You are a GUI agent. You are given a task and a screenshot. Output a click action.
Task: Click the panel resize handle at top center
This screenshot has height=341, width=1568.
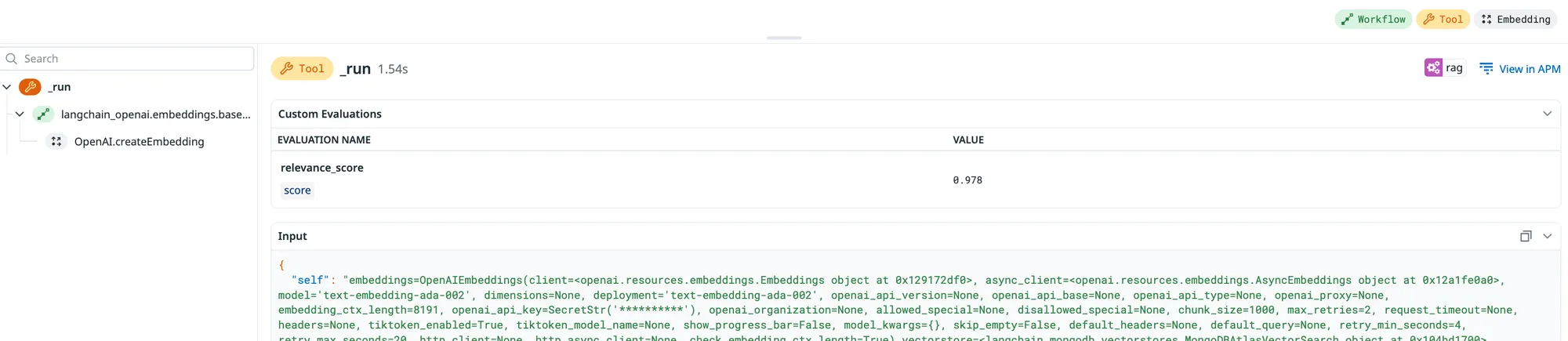[x=784, y=38]
